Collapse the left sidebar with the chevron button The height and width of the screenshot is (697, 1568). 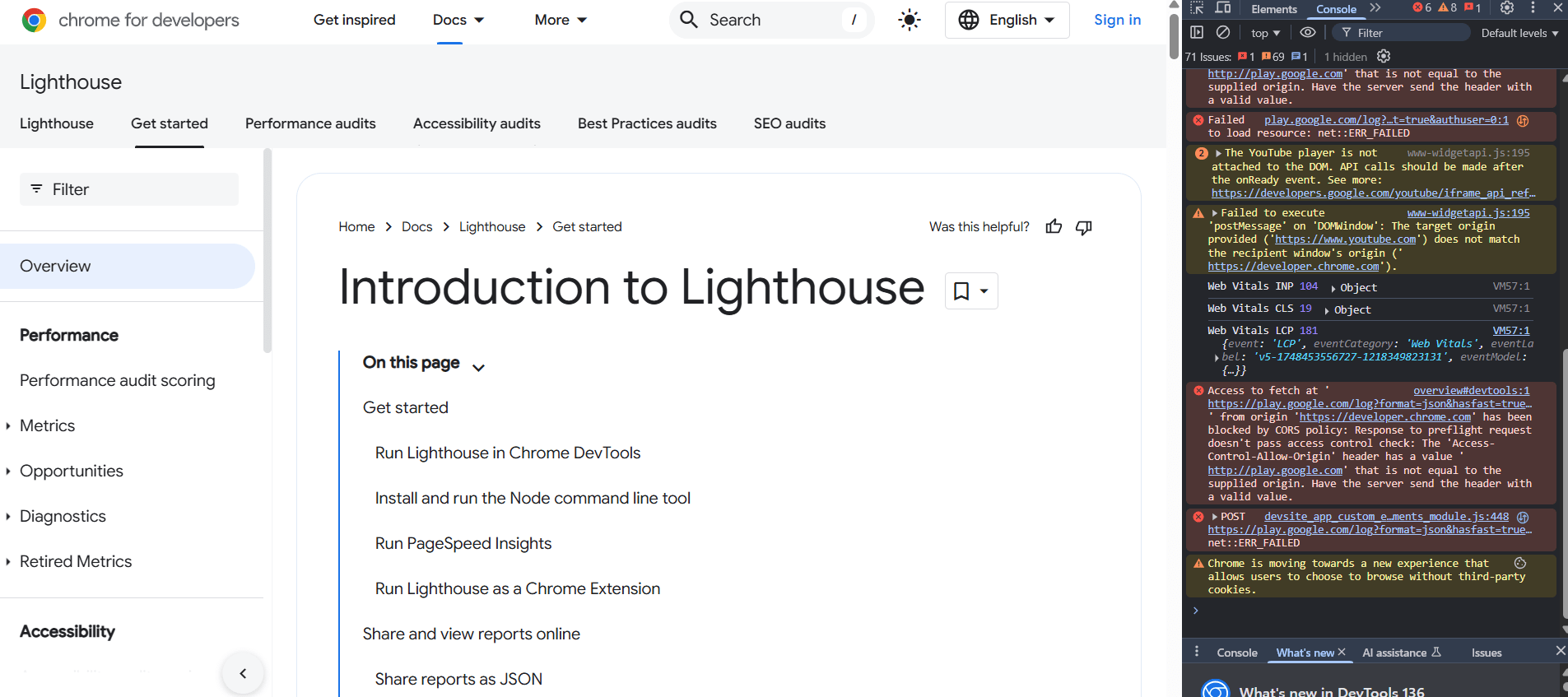pyautogui.click(x=243, y=673)
